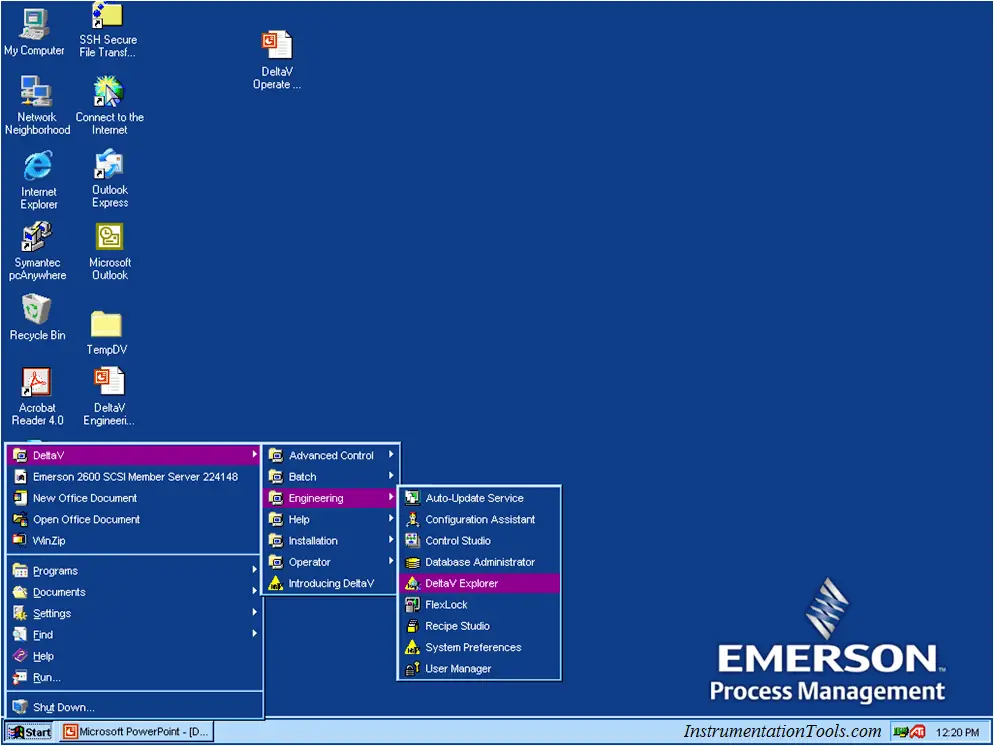Select the Database Administrator label
Image resolution: width=994 pixels, height=746 pixels.
click(x=480, y=562)
